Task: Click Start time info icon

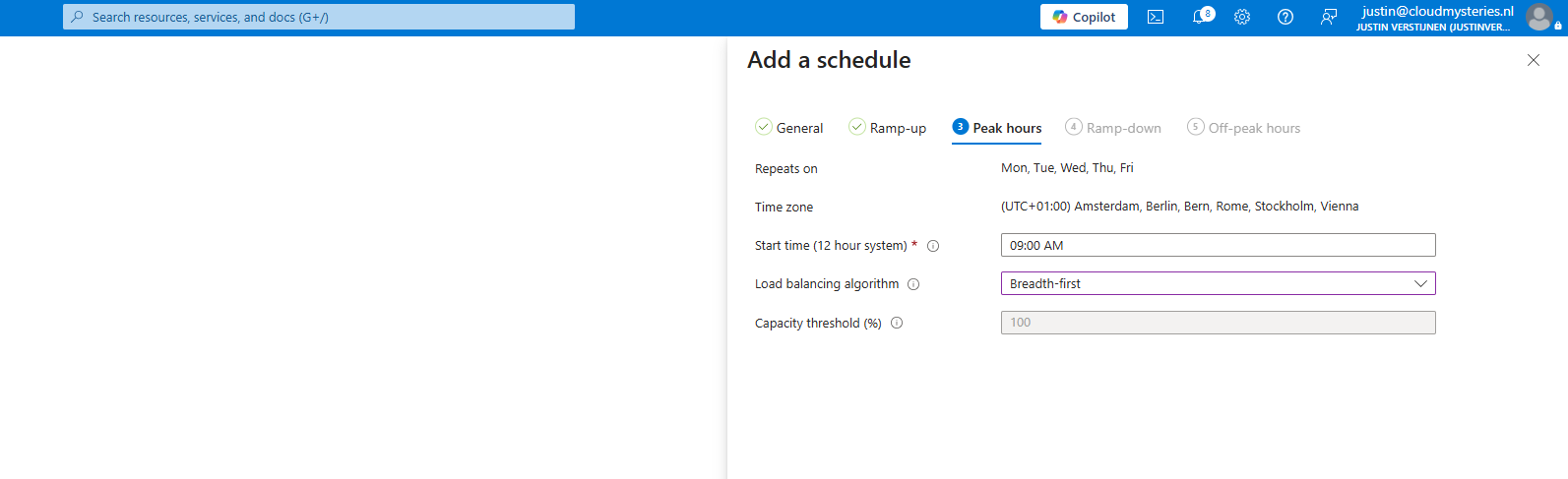Action: (x=933, y=246)
